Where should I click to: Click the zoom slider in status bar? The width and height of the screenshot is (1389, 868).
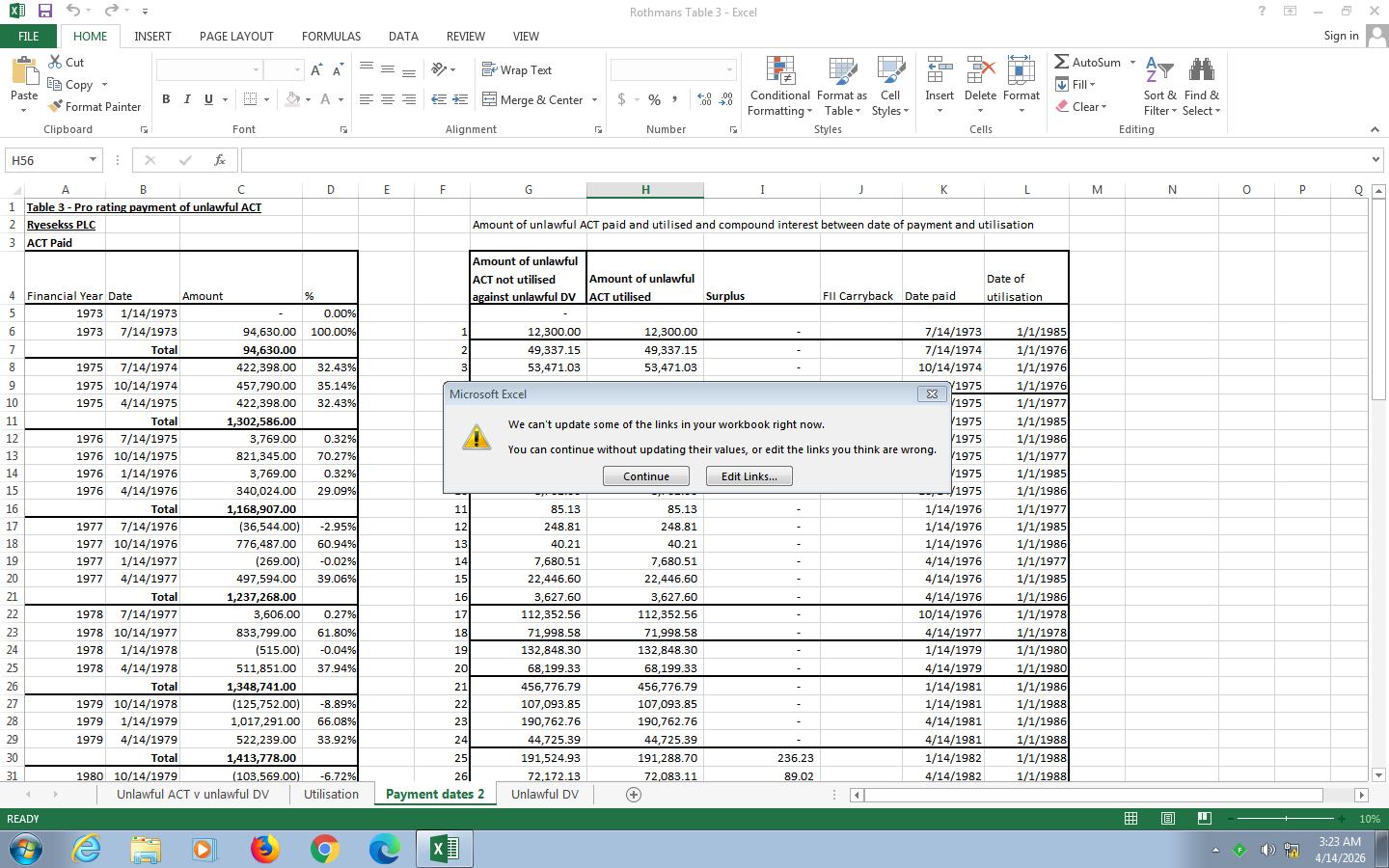tap(1285, 819)
